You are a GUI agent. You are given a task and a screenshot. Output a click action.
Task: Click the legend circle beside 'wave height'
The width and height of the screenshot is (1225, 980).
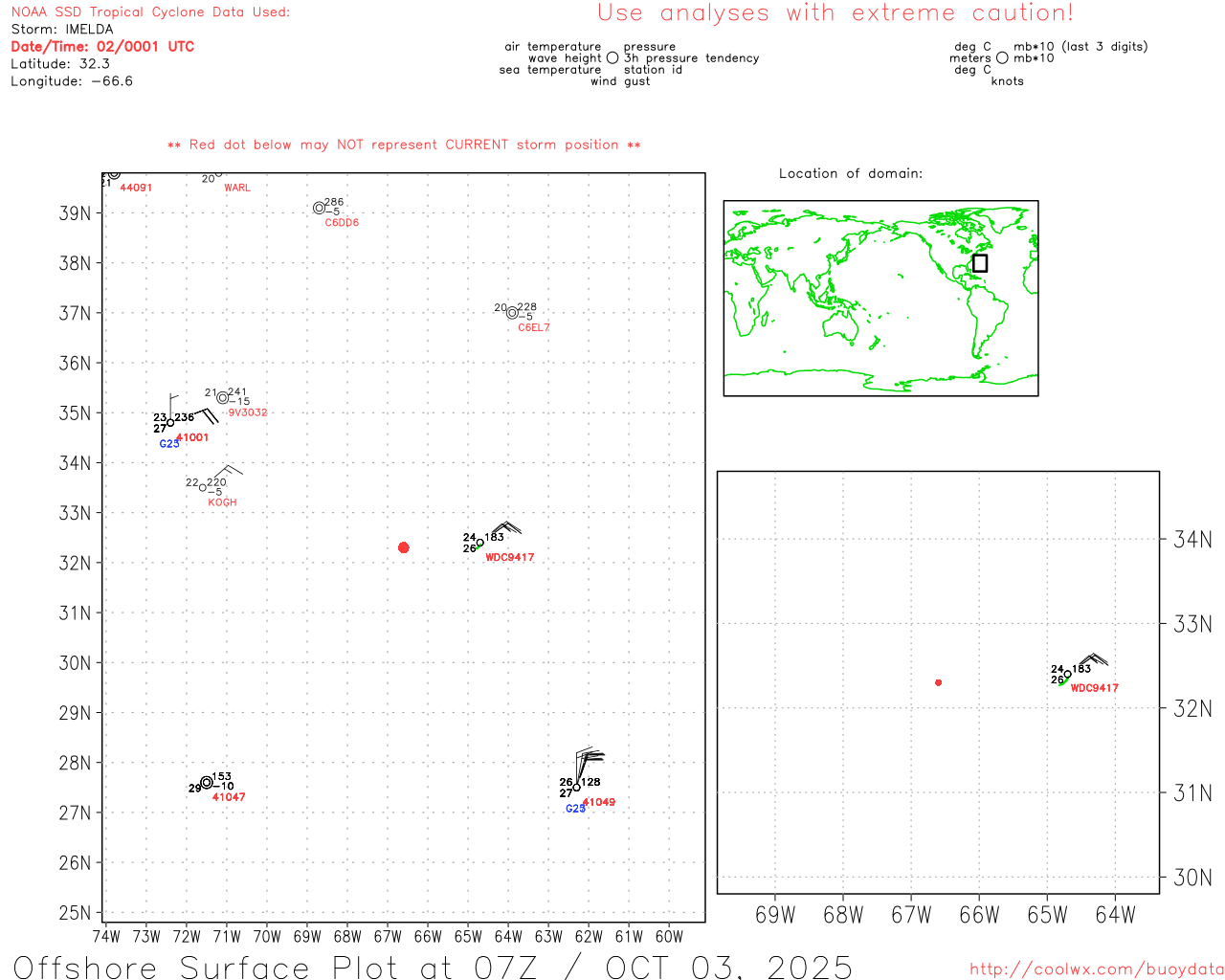point(612,58)
